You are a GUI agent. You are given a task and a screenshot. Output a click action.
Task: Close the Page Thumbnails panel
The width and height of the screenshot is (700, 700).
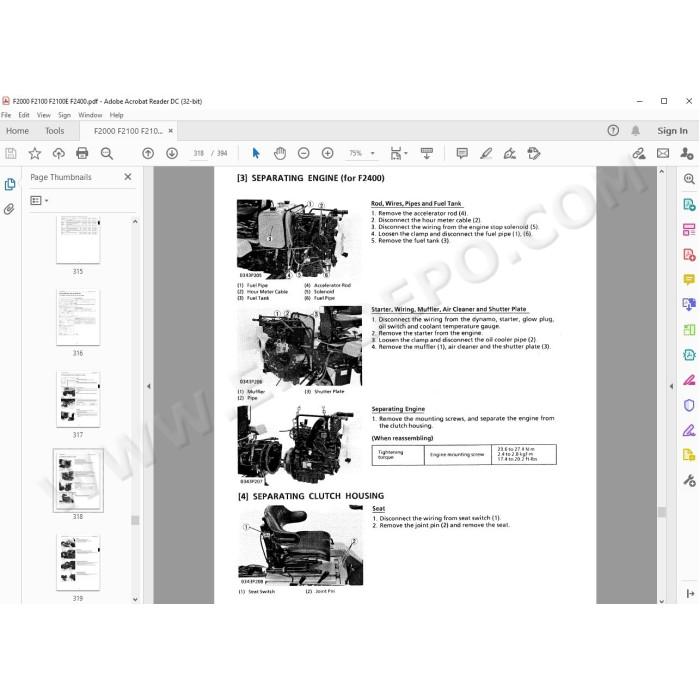tap(128, 177)
